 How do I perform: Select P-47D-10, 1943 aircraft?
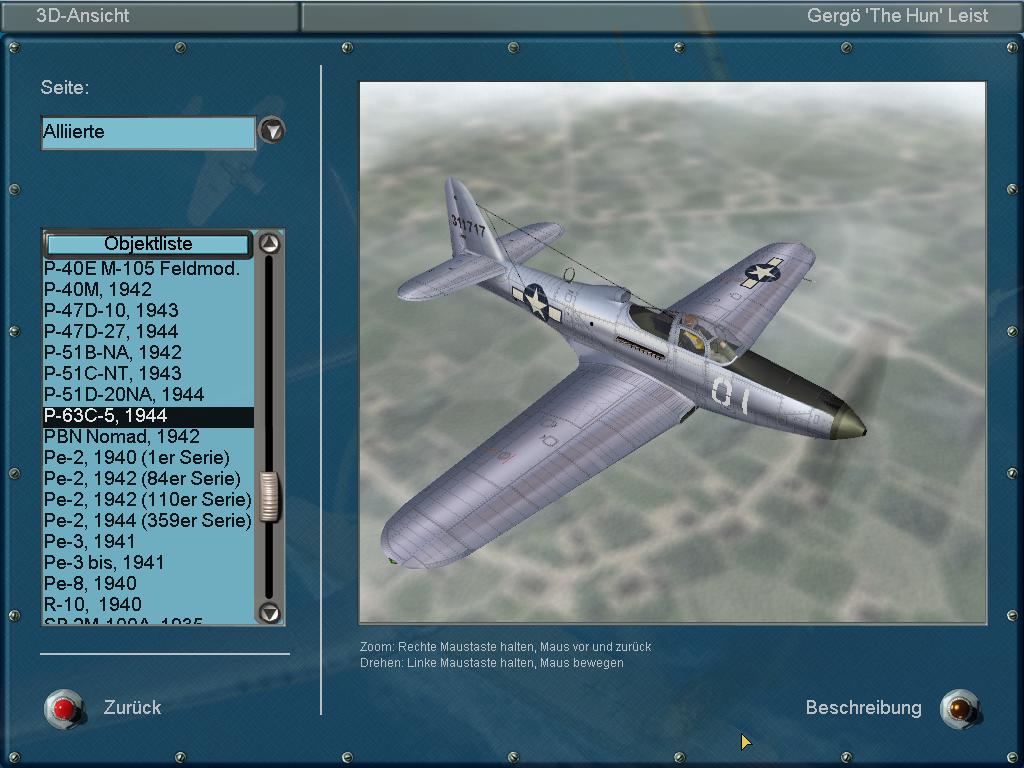(x=148, y=310)
